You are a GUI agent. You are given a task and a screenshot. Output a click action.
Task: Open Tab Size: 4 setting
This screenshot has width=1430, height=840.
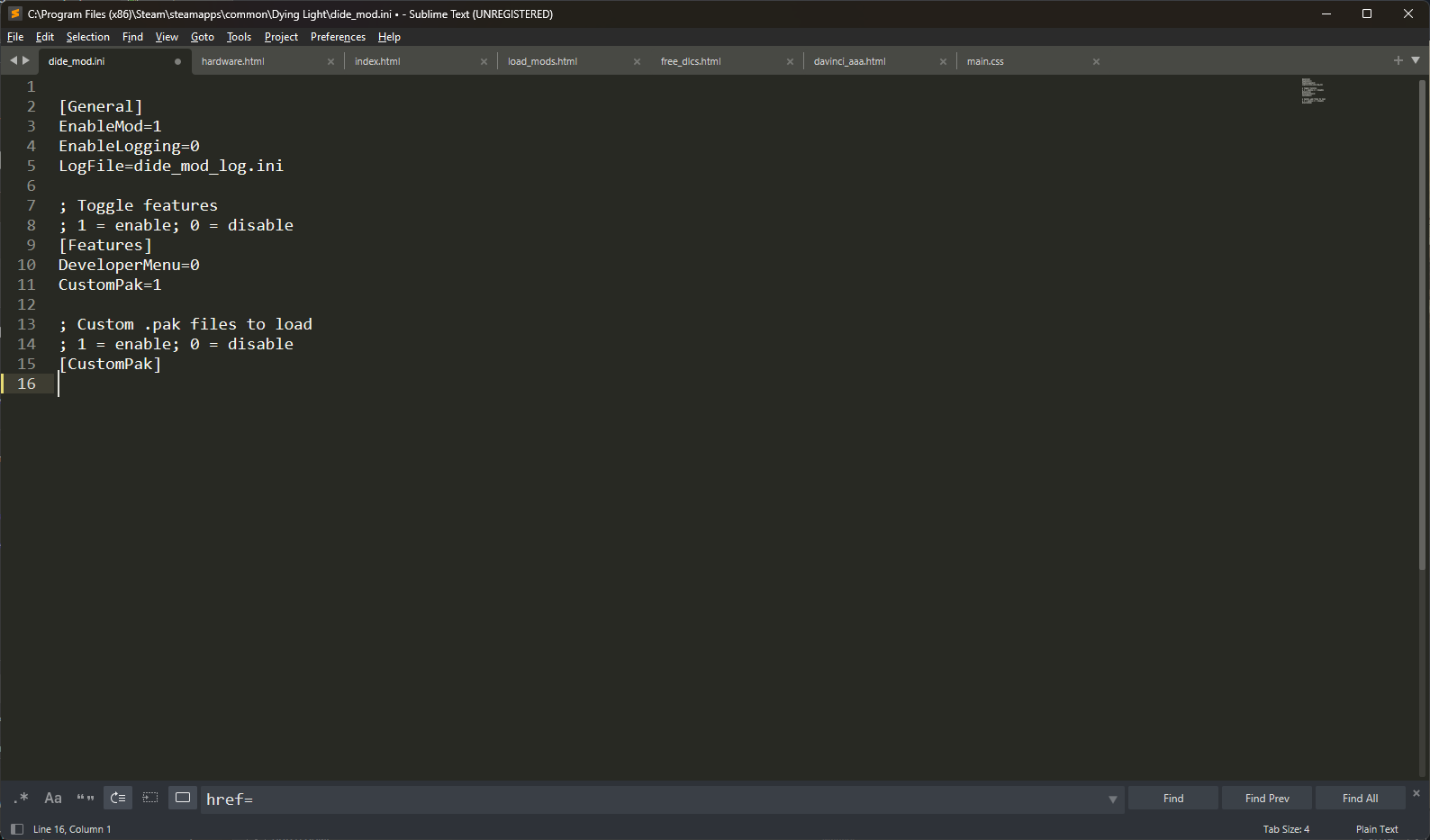(x=1286, y=829)
